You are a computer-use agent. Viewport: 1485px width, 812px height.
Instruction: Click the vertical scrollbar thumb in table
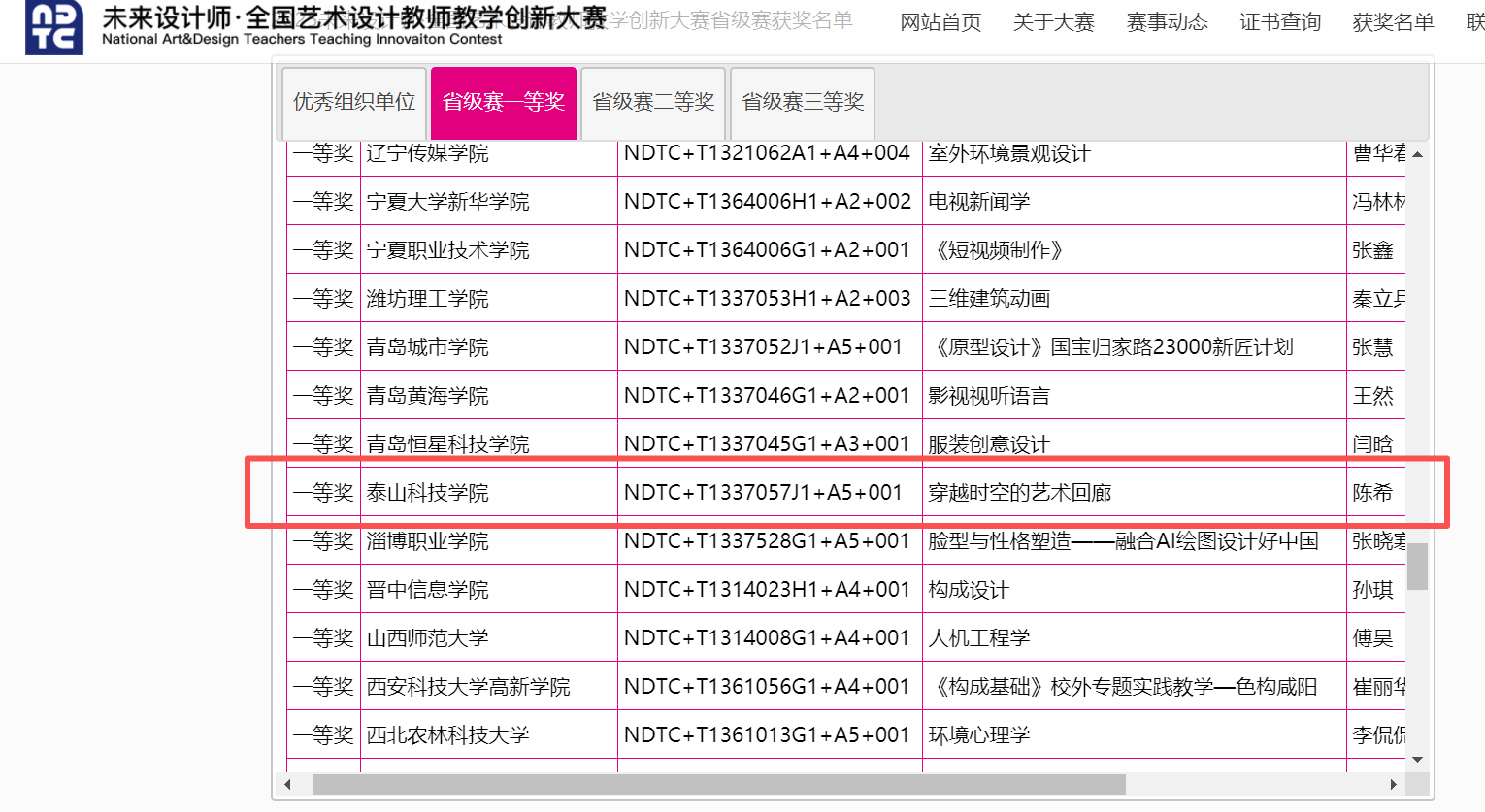(1417, 567)
